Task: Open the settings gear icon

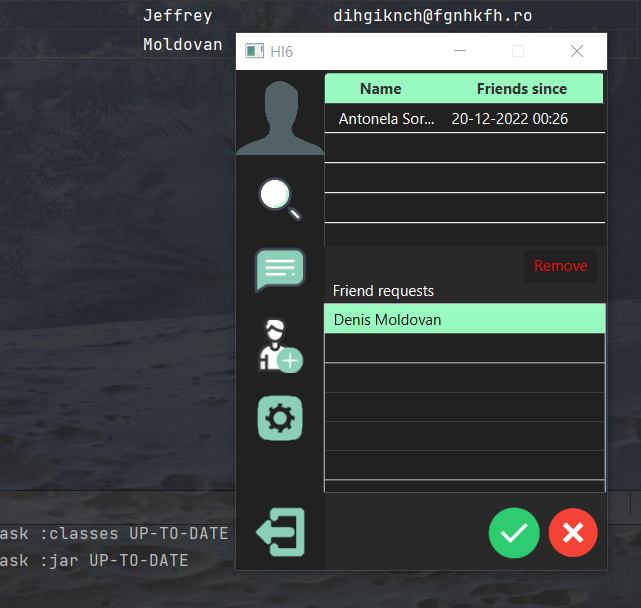Action: pos(280,418)
